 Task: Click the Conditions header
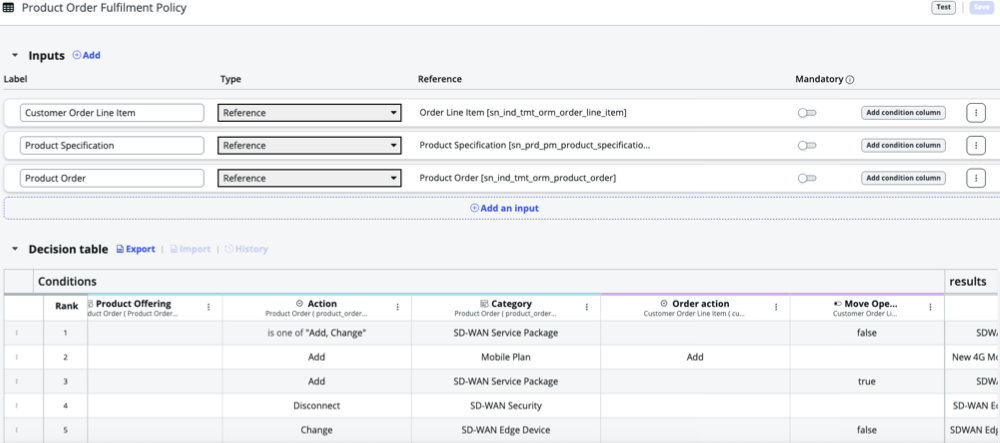click(x=489, y=281)
